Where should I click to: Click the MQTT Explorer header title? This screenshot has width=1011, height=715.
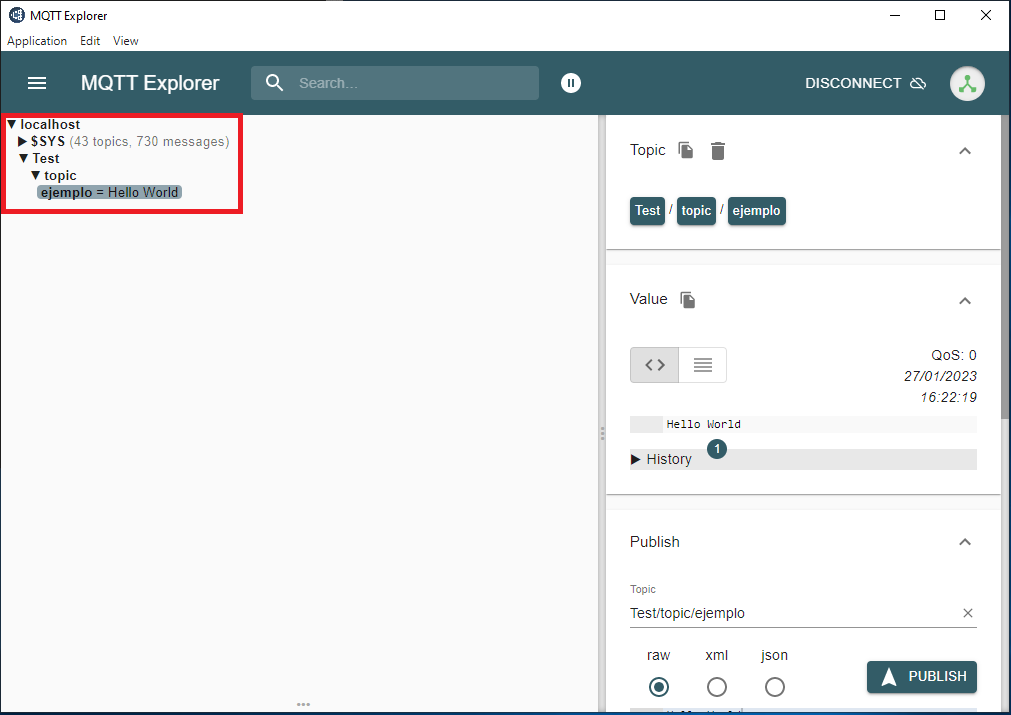150,83
